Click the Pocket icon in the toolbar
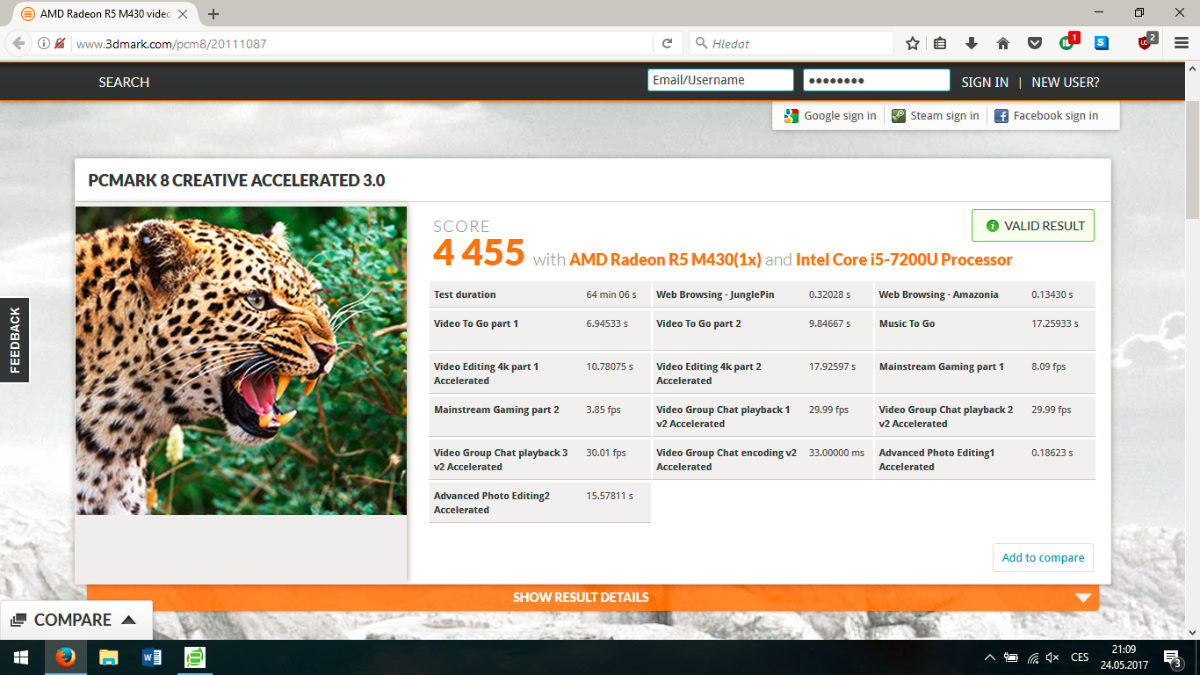 (1035, 43)
